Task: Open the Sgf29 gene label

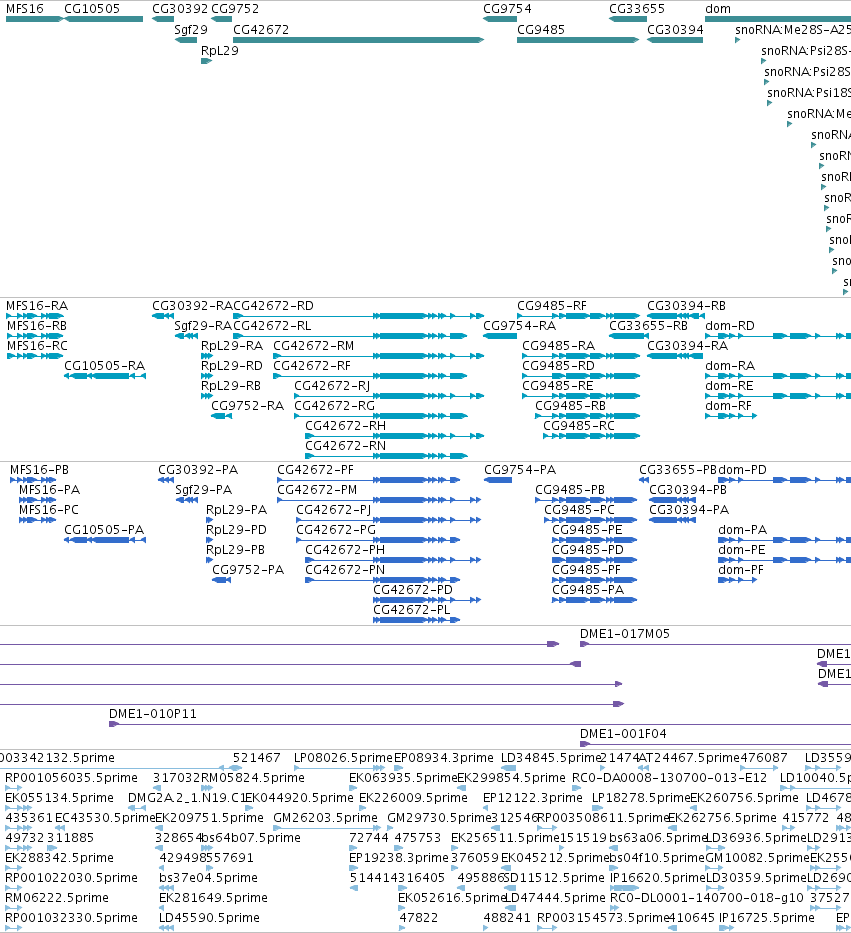Action: (x=191, y=30)
